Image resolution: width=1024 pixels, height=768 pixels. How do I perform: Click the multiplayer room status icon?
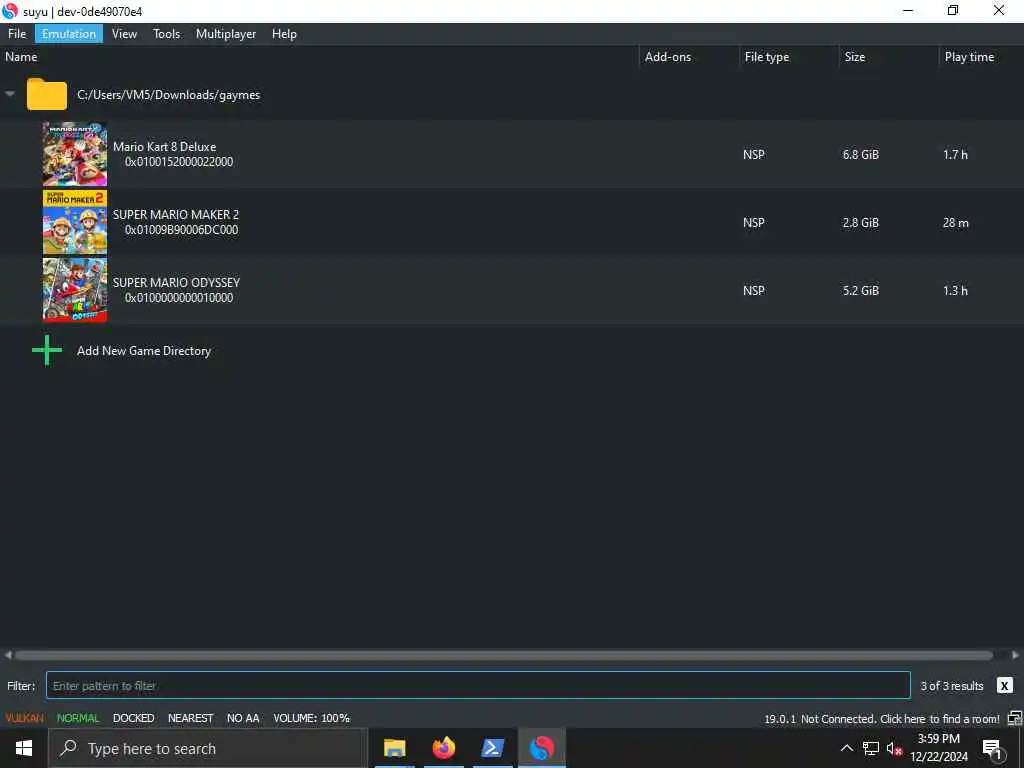pos(1015,718)
